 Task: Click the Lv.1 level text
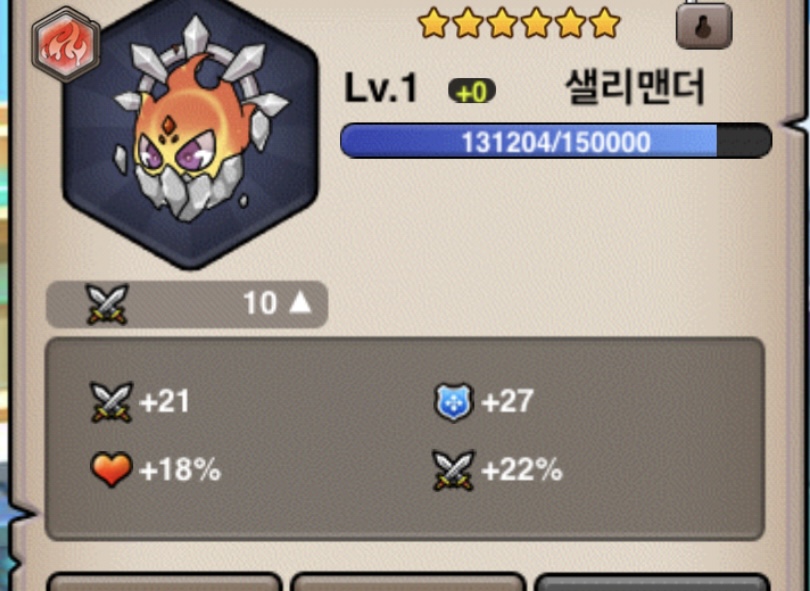381,88
